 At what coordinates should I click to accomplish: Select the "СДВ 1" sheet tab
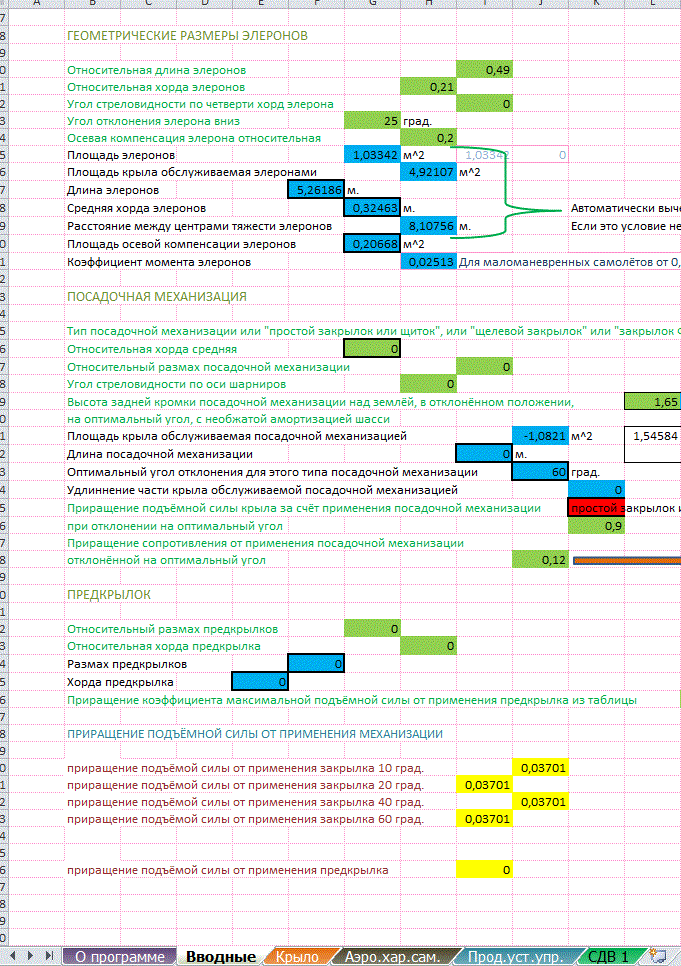pos(608,957)
